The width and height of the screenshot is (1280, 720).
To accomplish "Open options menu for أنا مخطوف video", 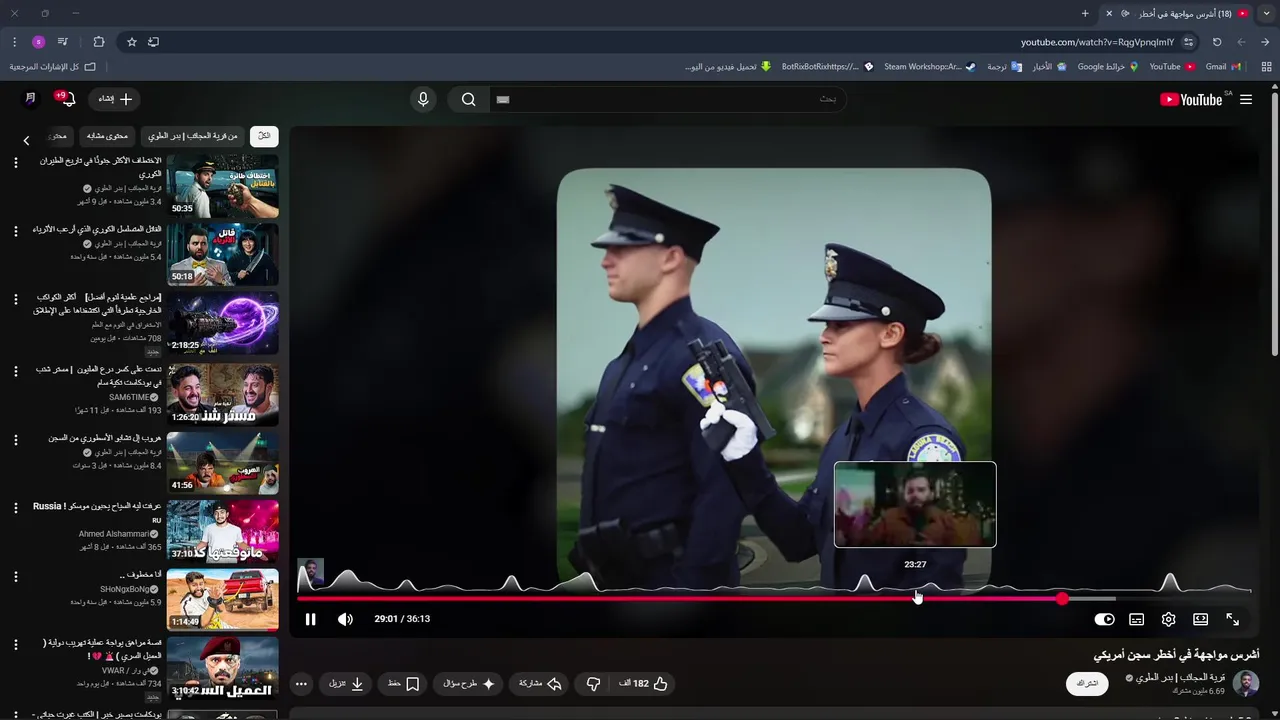I will tap(15, 576).
